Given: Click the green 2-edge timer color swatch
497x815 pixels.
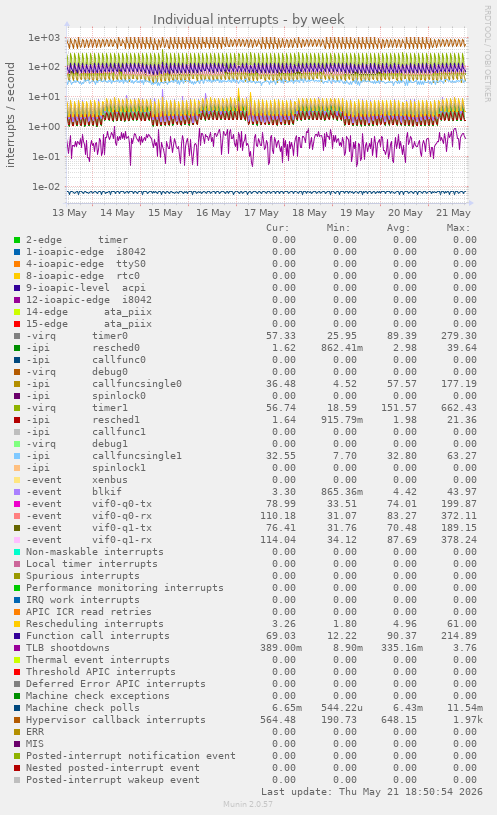Looking at the screenshot, I should tap(17, 240).
